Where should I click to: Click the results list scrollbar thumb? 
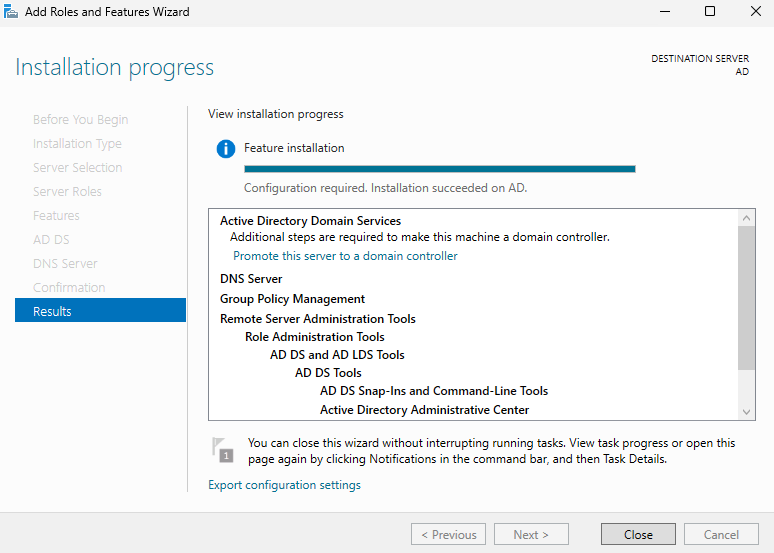(x=747, y=298)
